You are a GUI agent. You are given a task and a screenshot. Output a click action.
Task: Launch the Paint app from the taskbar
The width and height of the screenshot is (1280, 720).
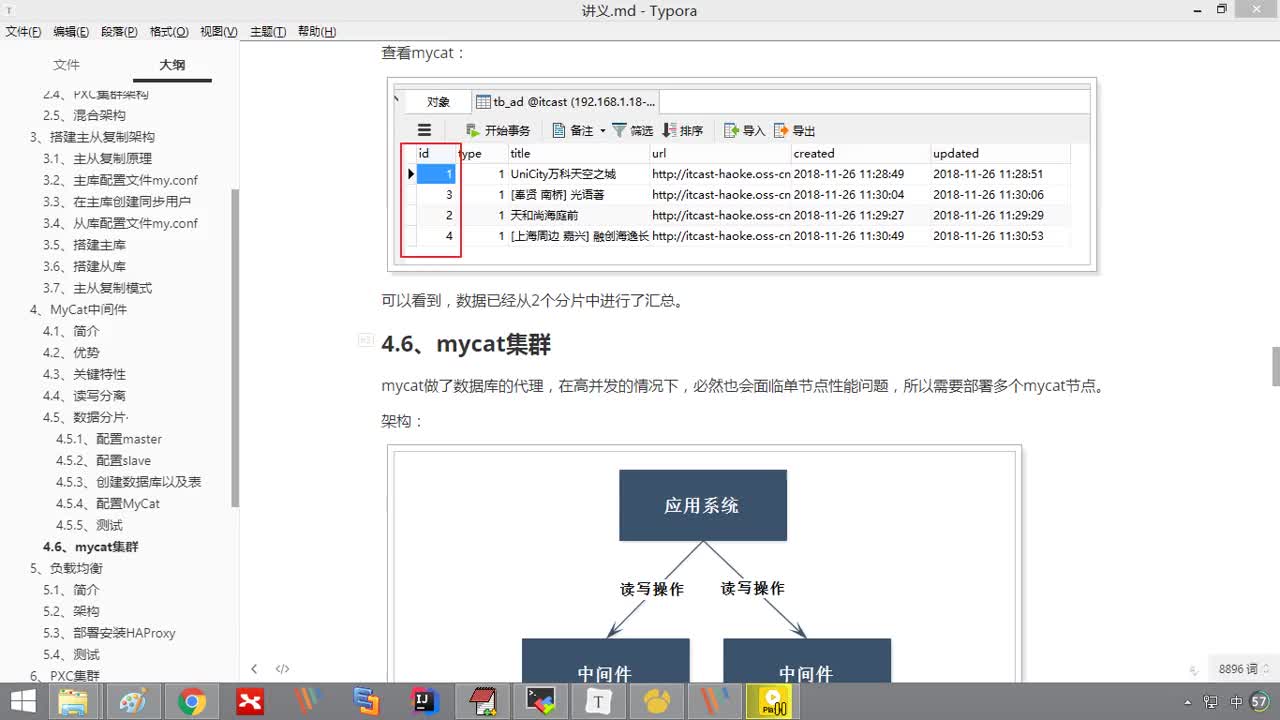[x=133, y=702]
